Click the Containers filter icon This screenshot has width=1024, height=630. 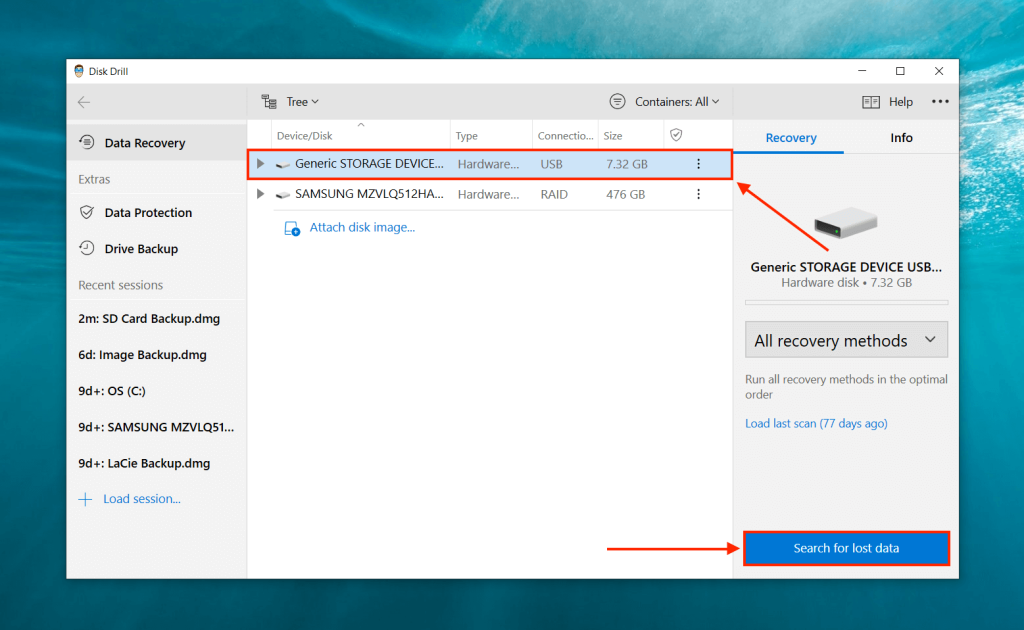point(620,101)
